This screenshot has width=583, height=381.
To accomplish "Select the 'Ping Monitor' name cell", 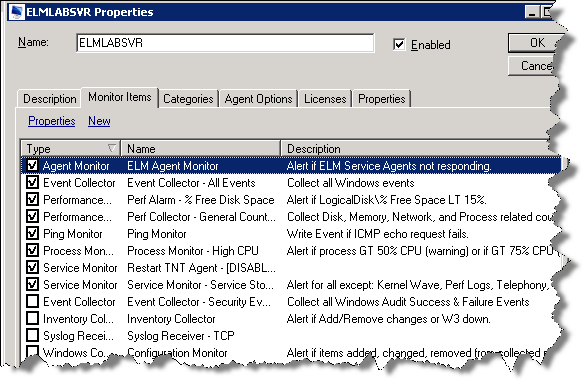I will [x=157, y=234].
